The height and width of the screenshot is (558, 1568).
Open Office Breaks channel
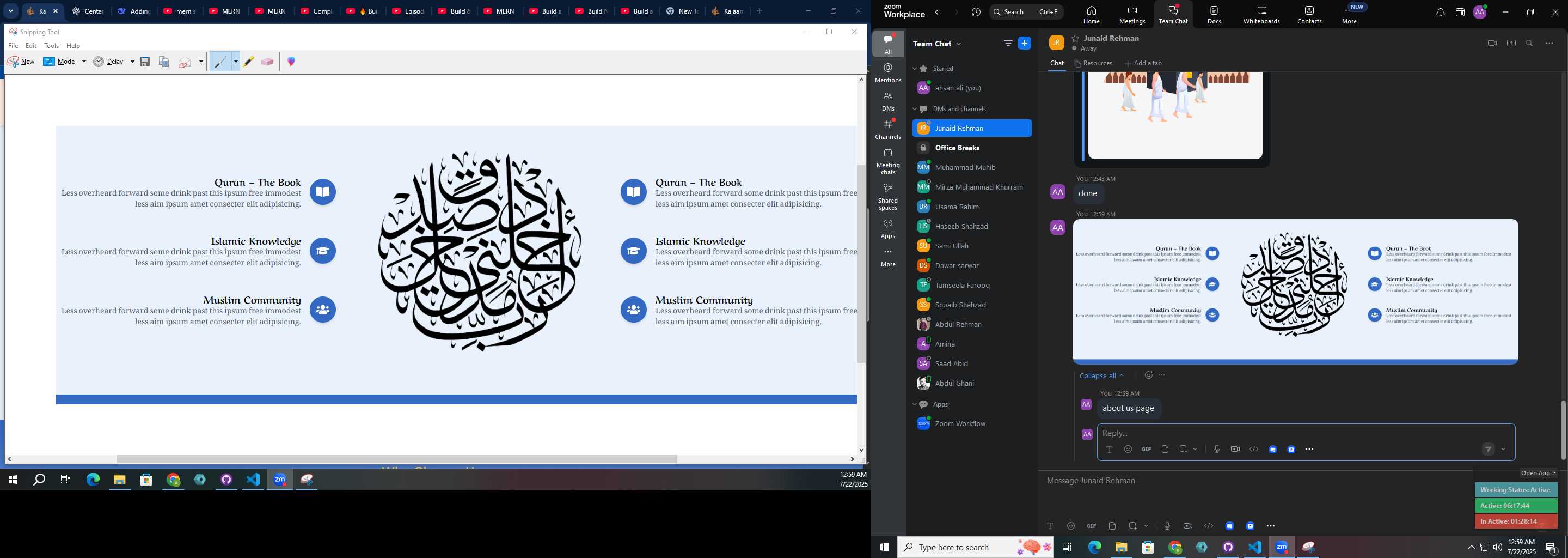[x=971, y=148]
